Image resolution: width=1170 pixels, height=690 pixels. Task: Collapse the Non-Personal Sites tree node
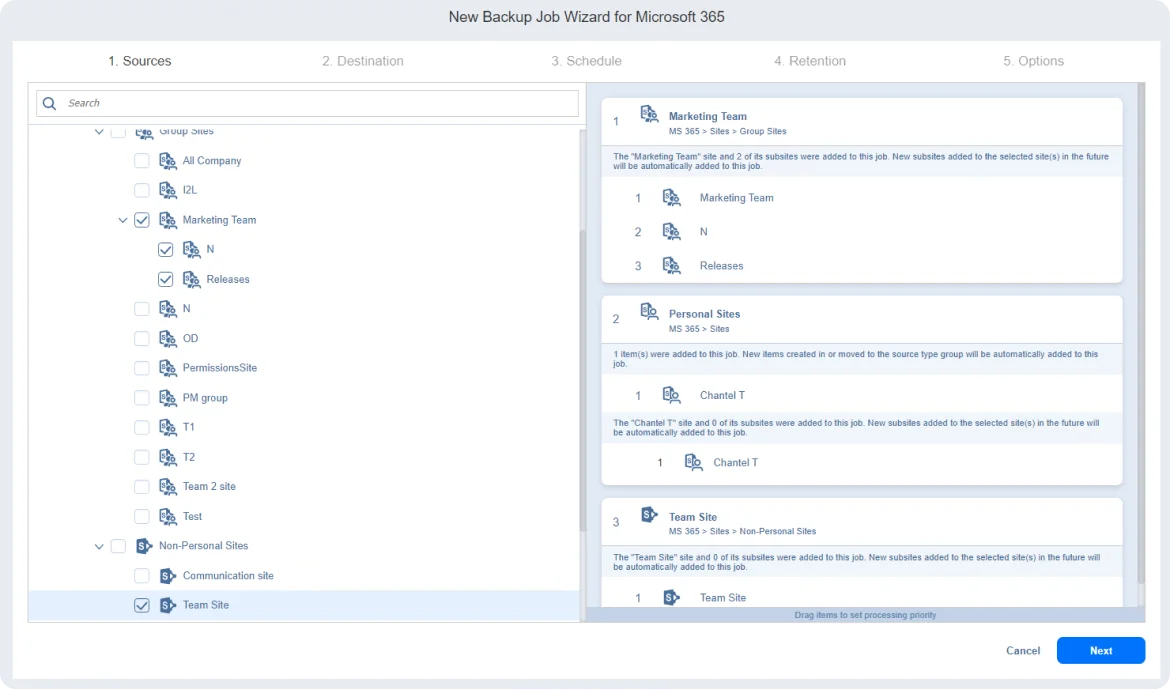pyautogui.click(x=99, y=546)
